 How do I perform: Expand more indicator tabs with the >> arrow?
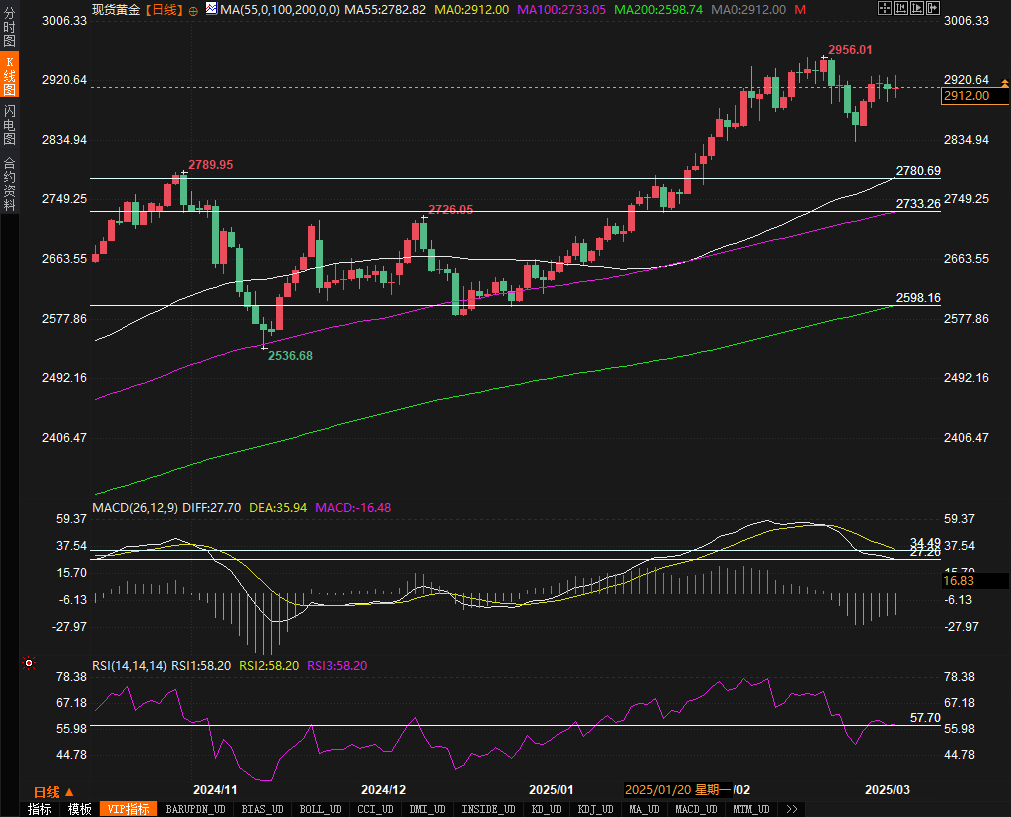coord(792,809)
